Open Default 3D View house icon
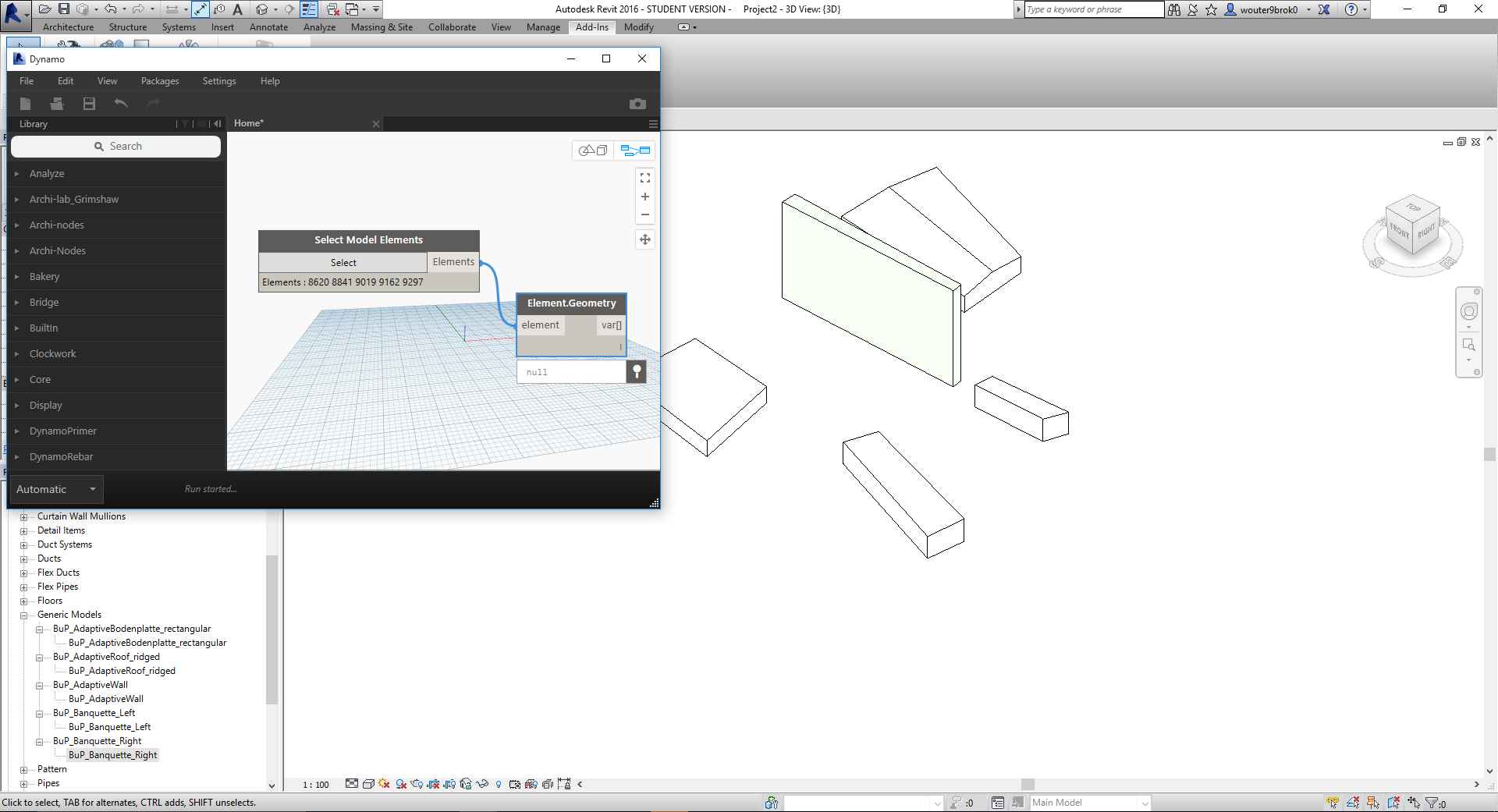The image size is (1498, 812). (x=262, y=9)
